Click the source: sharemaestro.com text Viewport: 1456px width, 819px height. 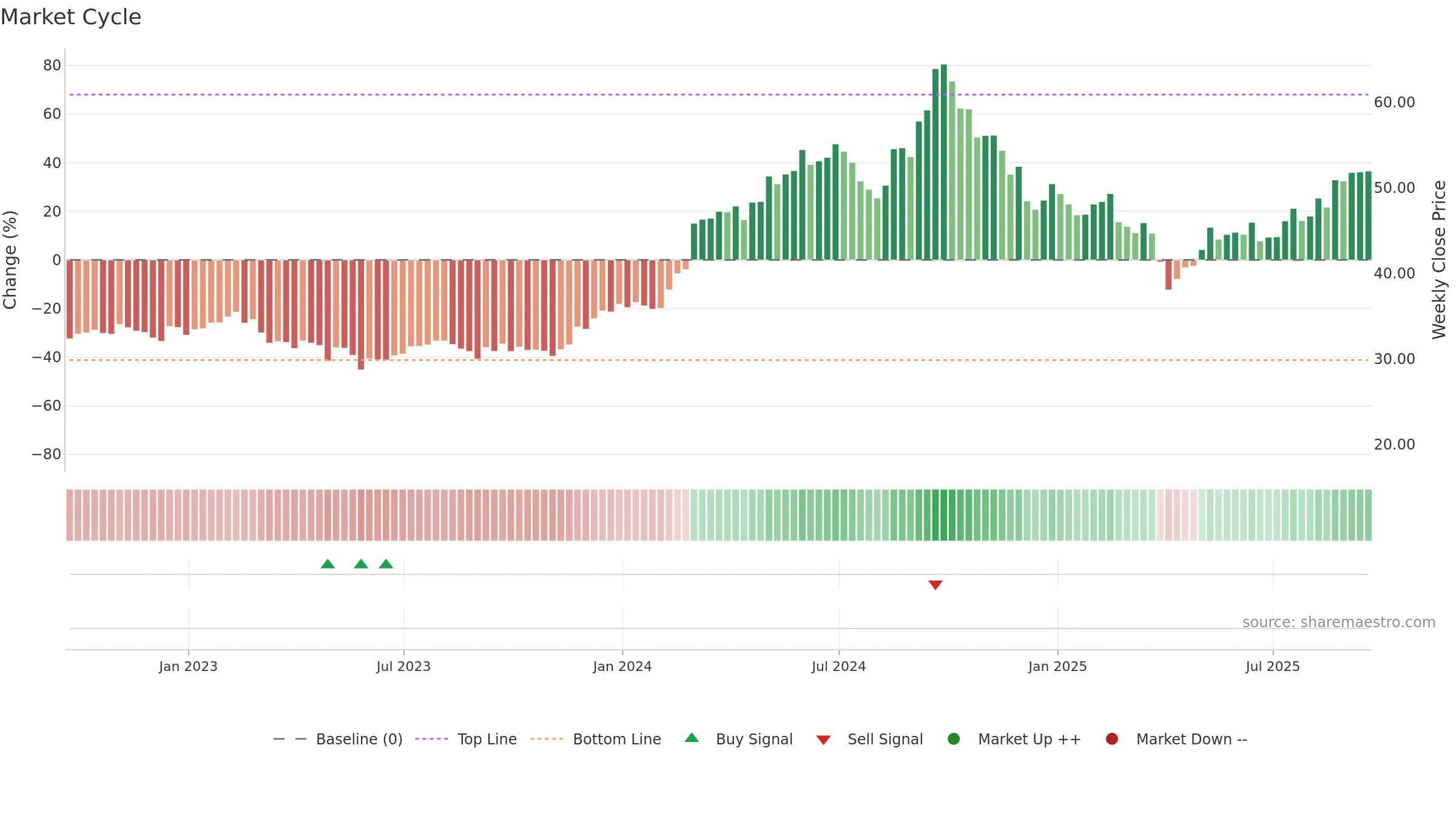[1339, 622]
